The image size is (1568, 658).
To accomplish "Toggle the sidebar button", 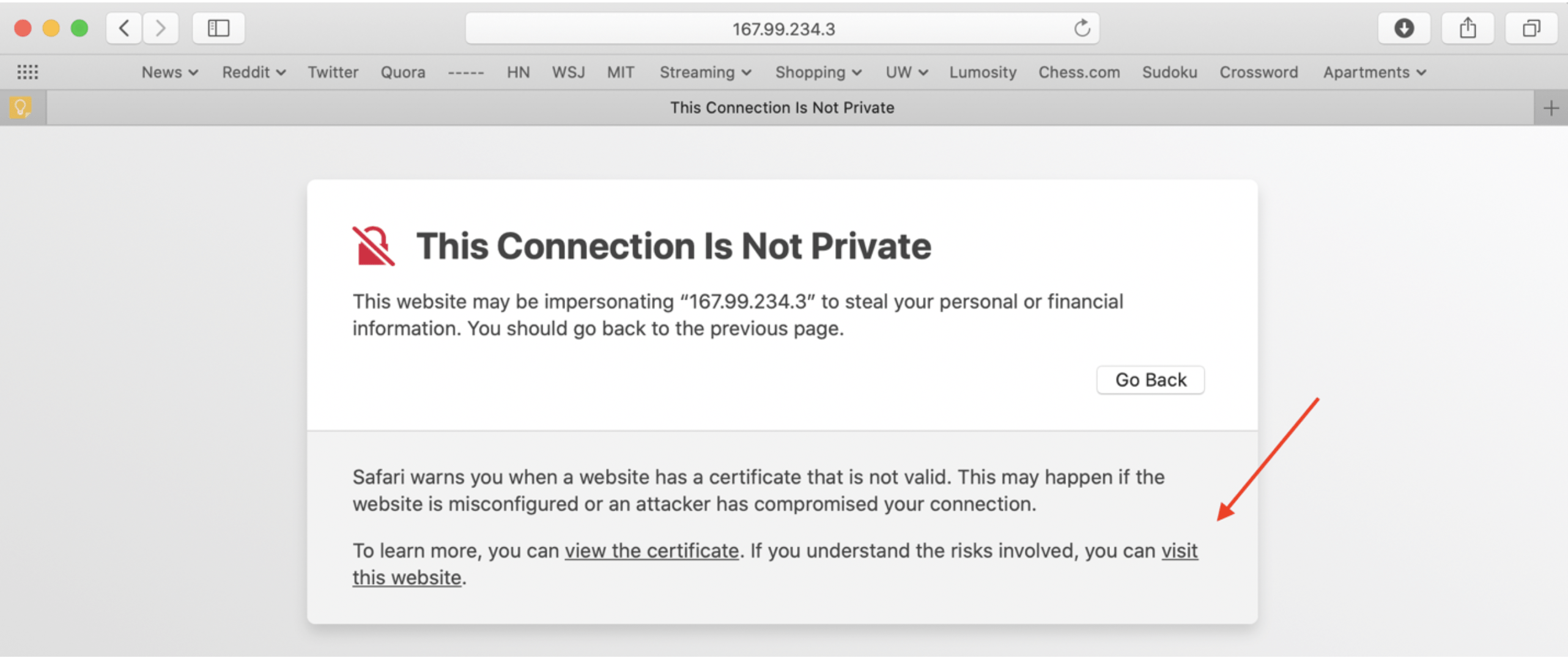I will (218, 28).
